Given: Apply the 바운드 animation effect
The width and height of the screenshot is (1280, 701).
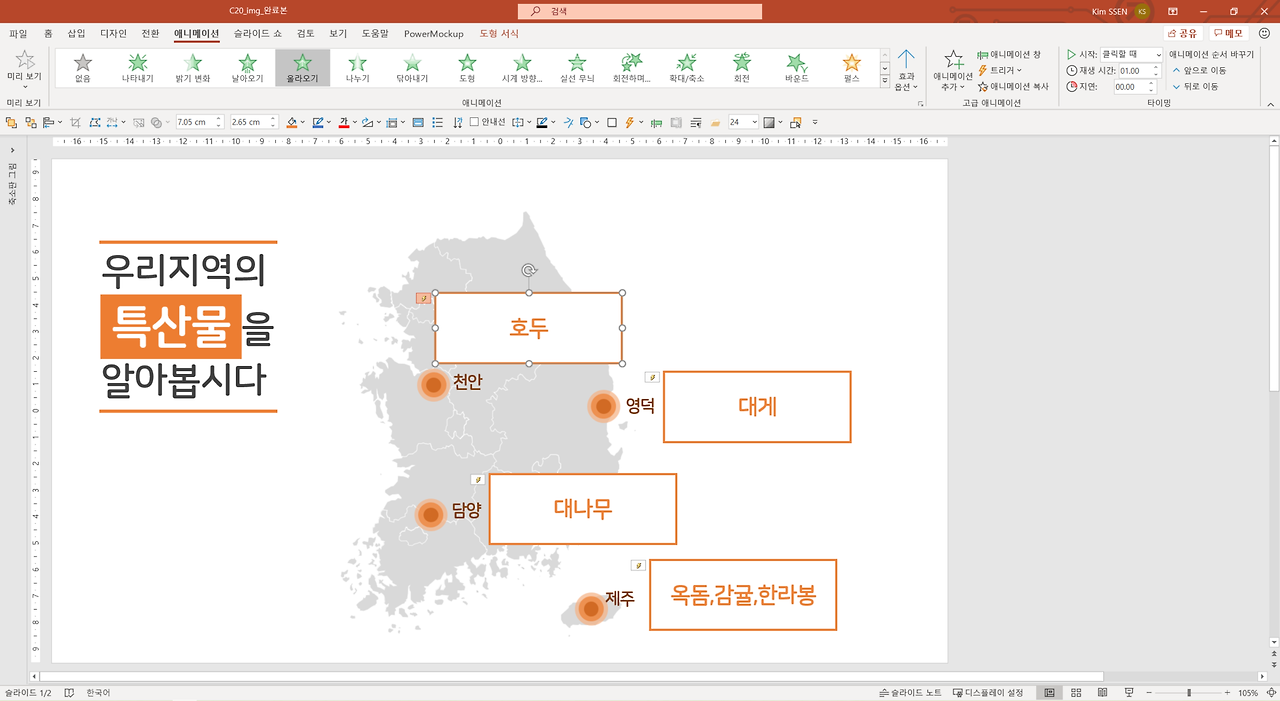Looking at the screenshot, I should point(797,68).
